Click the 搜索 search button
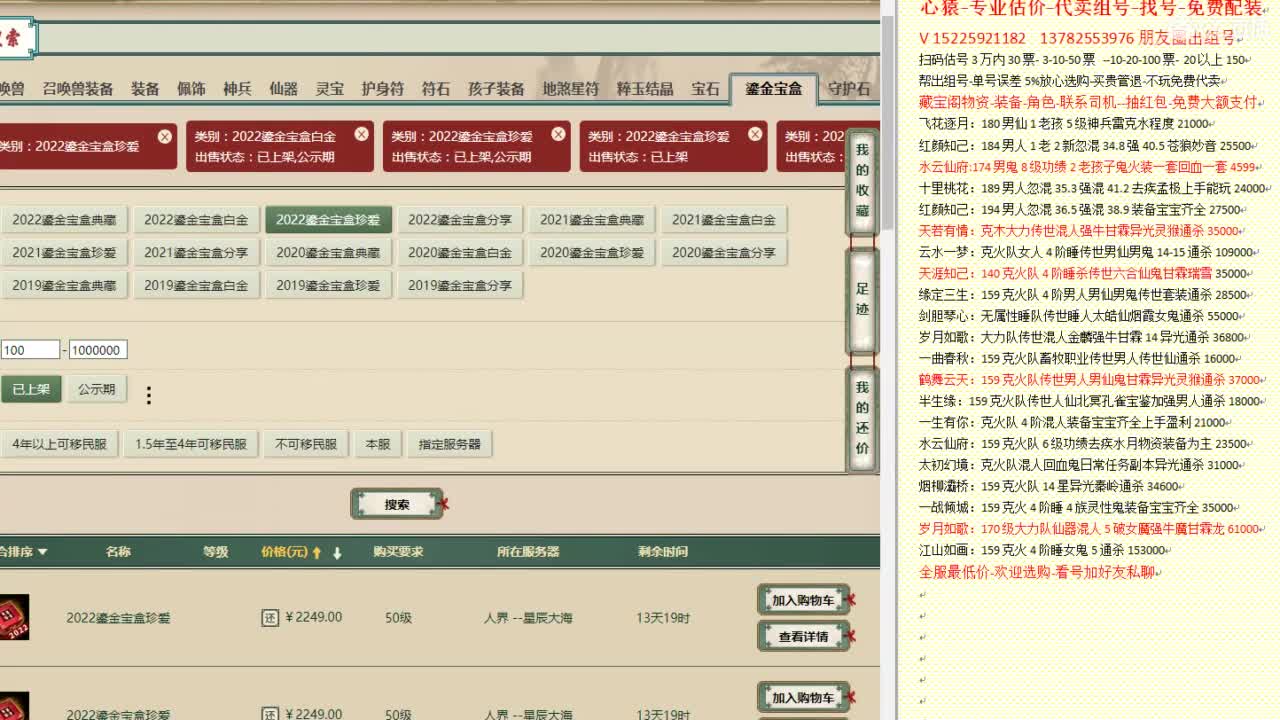 point(397,504)
